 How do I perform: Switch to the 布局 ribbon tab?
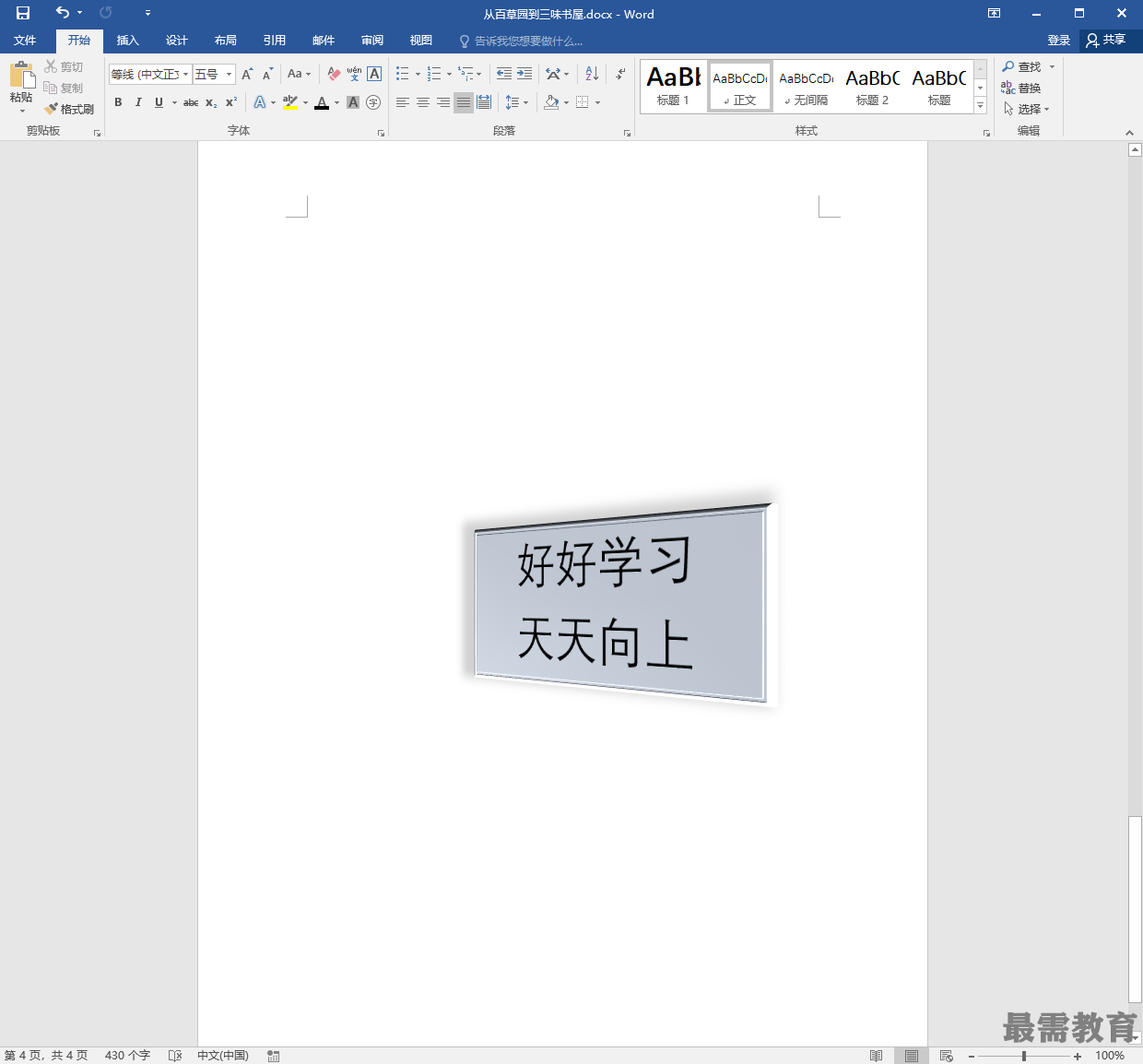pos(225,41)
